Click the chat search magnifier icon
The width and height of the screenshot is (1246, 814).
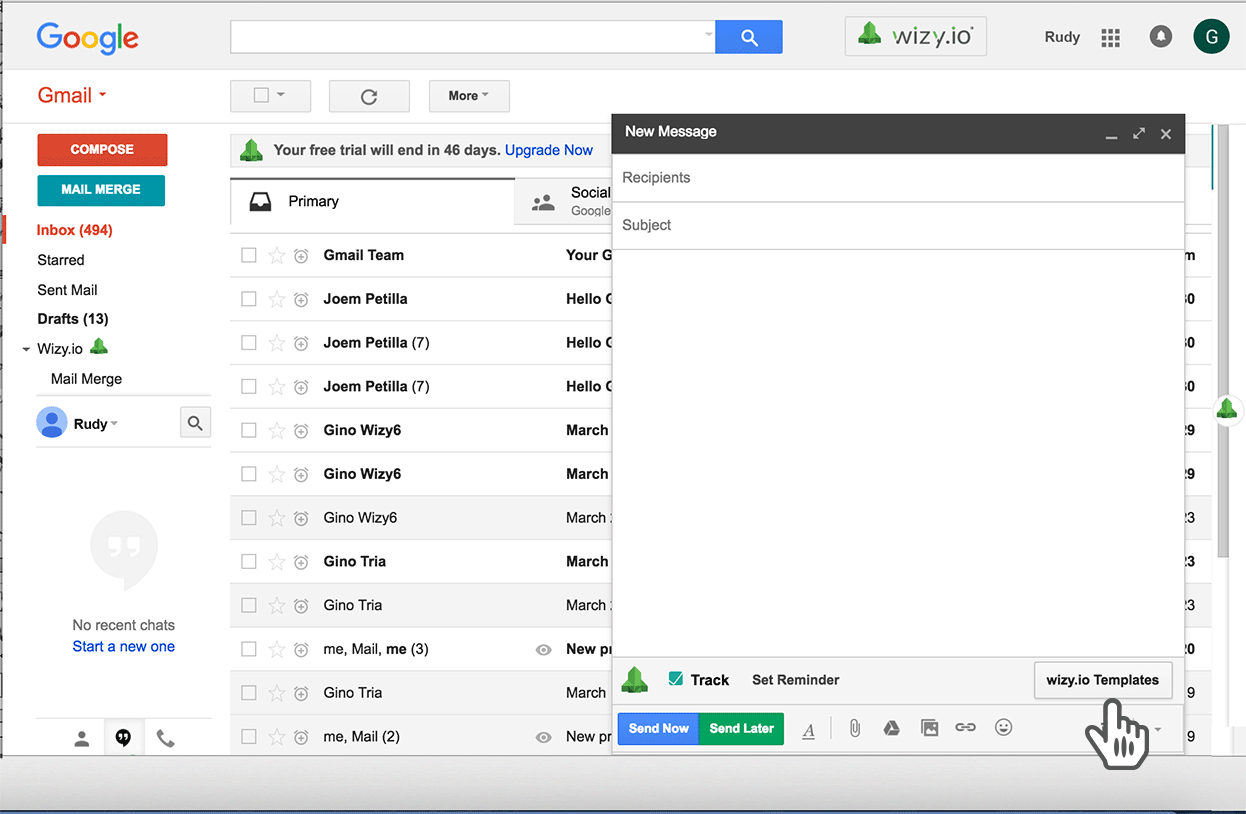[195, 423]
